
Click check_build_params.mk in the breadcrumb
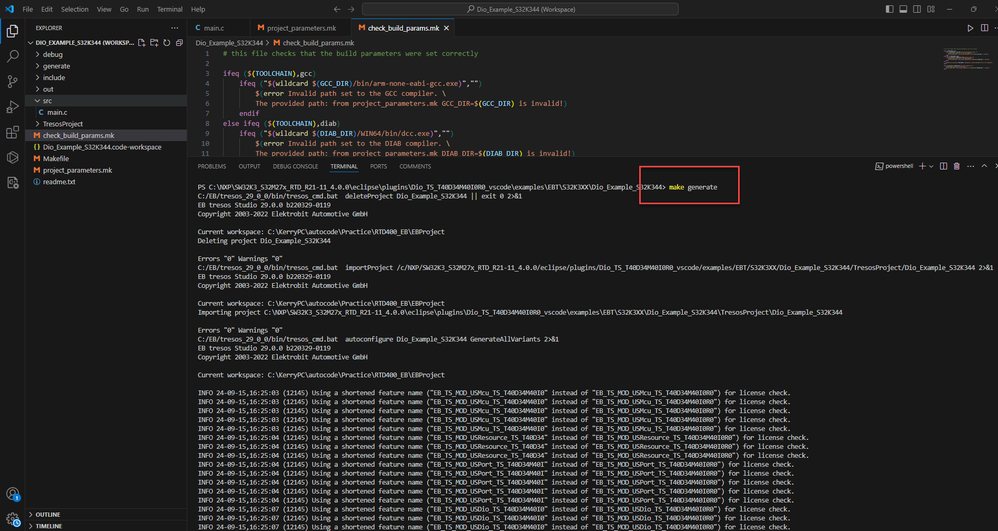[x=318, y=43]
